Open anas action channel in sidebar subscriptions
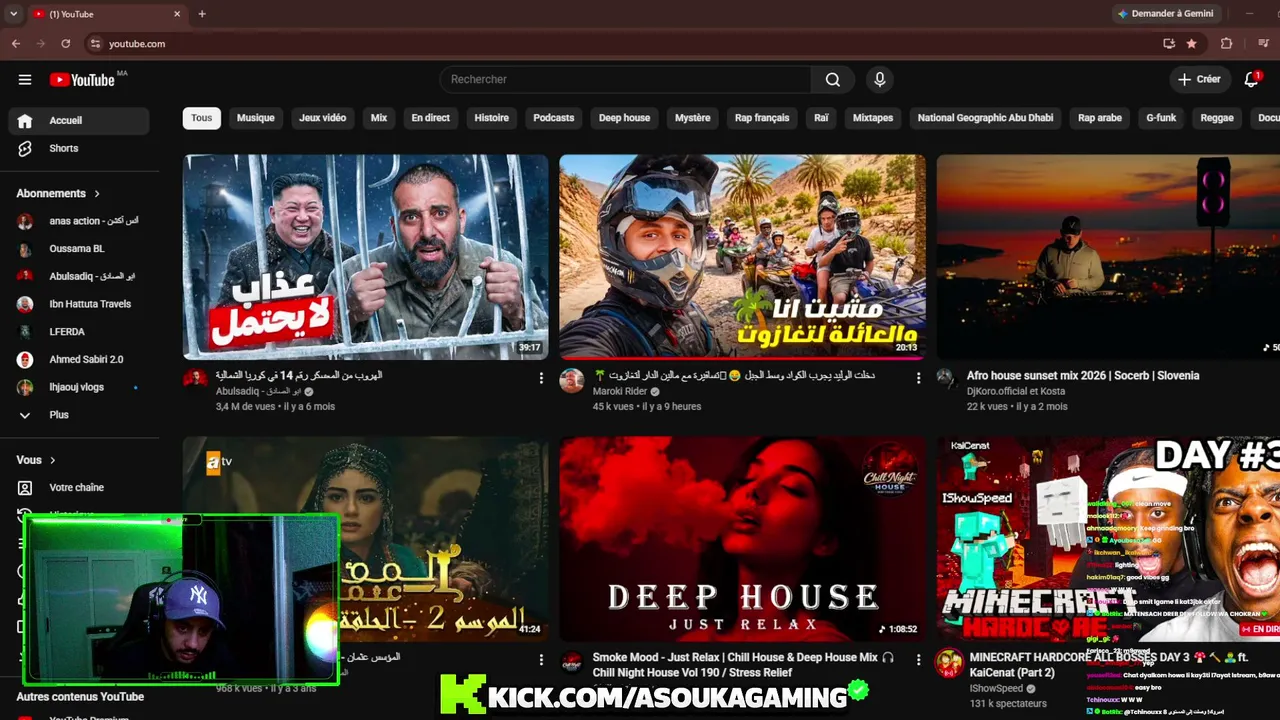The image size is (1280, 720). 79,221
